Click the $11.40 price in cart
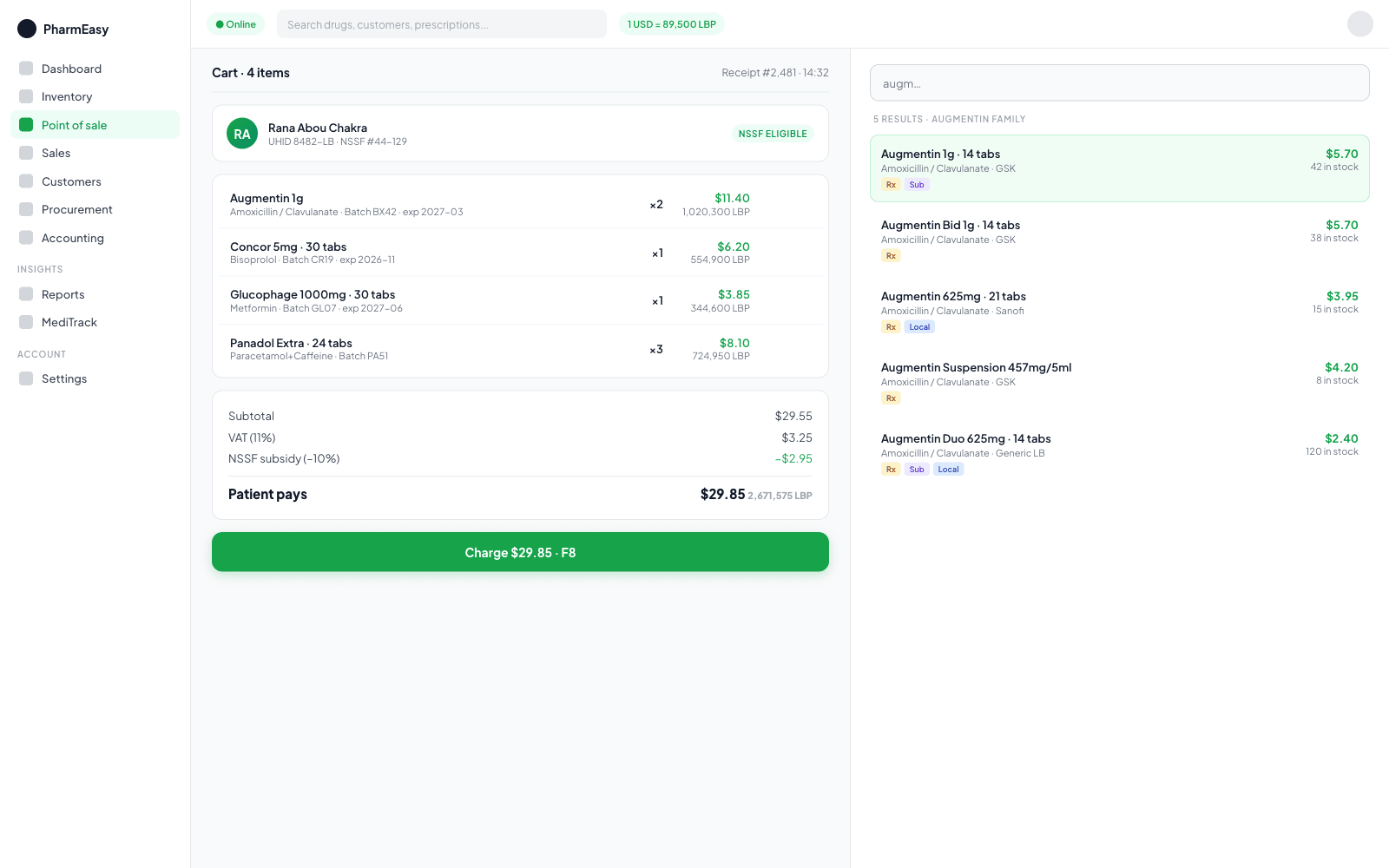The height and width of the screenshot is (868, 1389). tap(732, 198)
